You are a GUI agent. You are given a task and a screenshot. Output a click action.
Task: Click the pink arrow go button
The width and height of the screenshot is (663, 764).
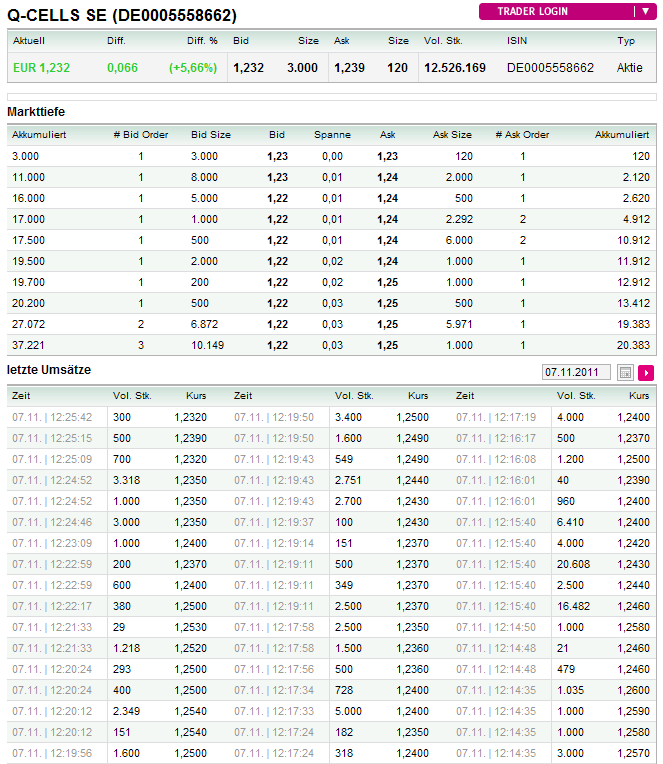[x=646, y=372]
